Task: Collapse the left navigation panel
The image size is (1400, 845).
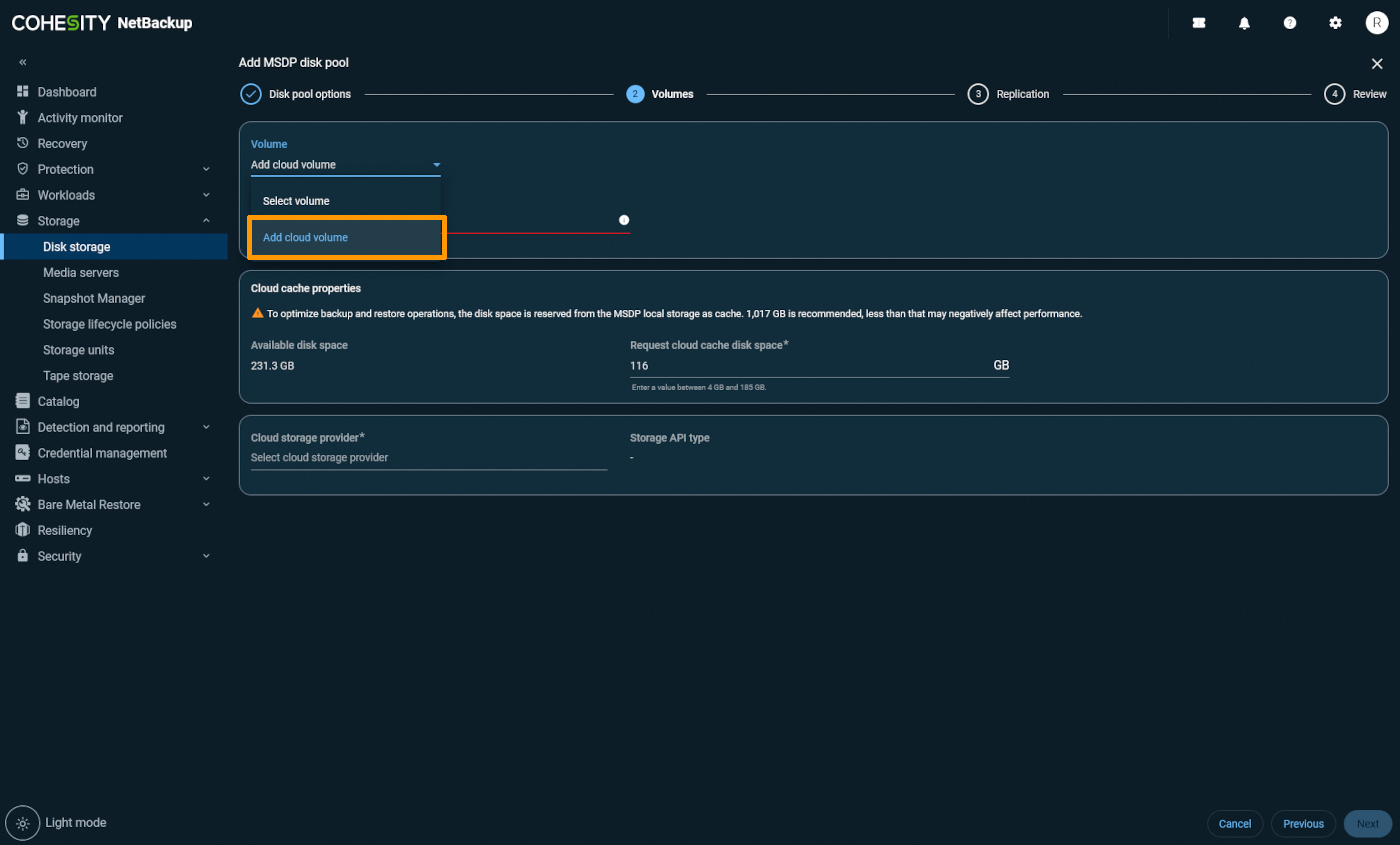Action: 22,61
